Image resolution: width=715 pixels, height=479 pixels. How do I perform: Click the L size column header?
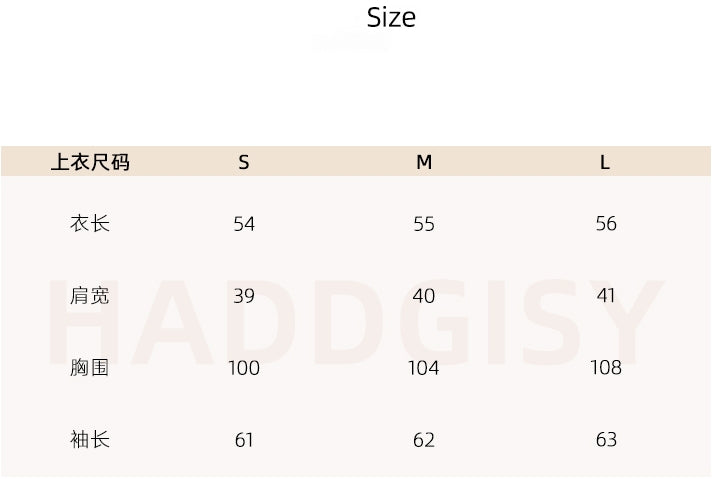tap(605, 162)
